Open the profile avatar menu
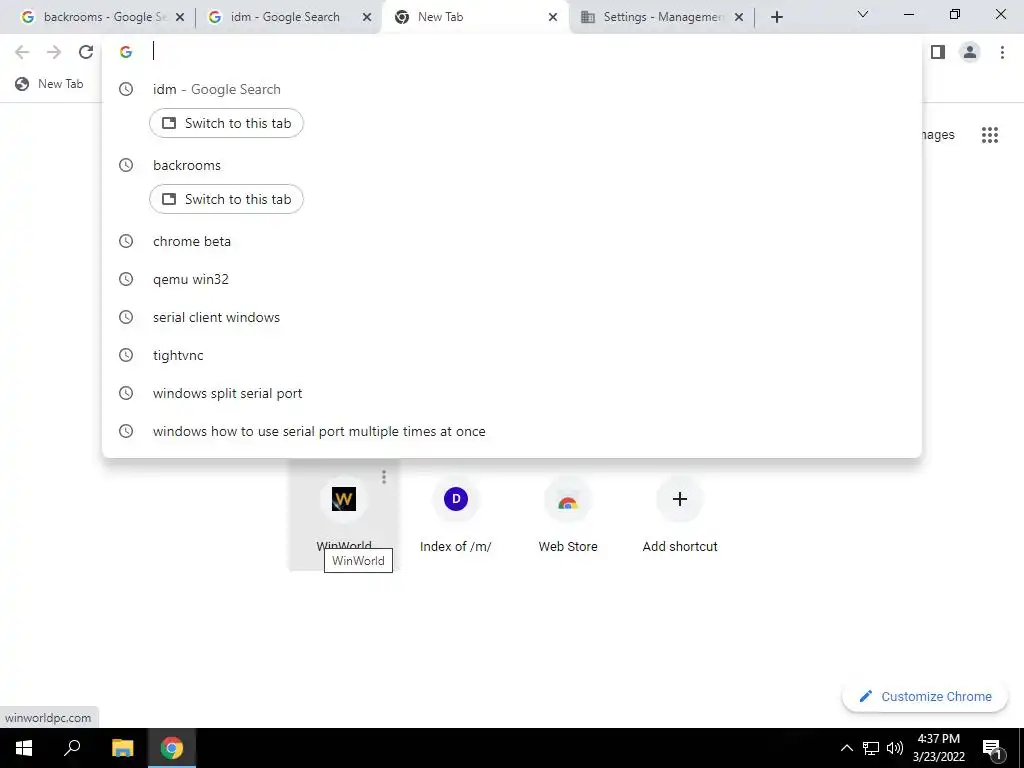The image size is (1024, 768). click(x=970, y=52)
